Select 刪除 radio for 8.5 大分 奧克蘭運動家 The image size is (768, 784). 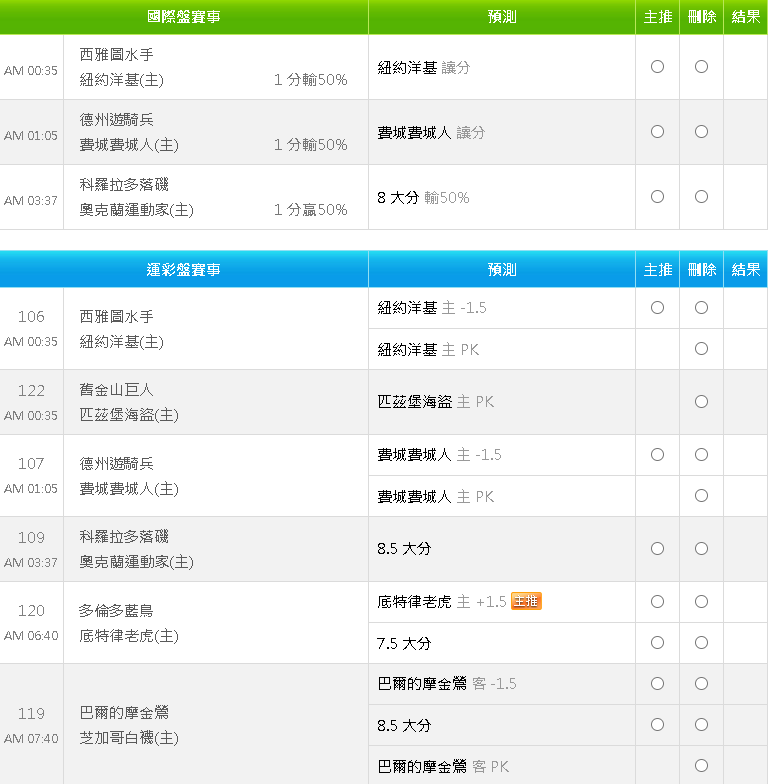pyautogui.click(x=701, y=548)
